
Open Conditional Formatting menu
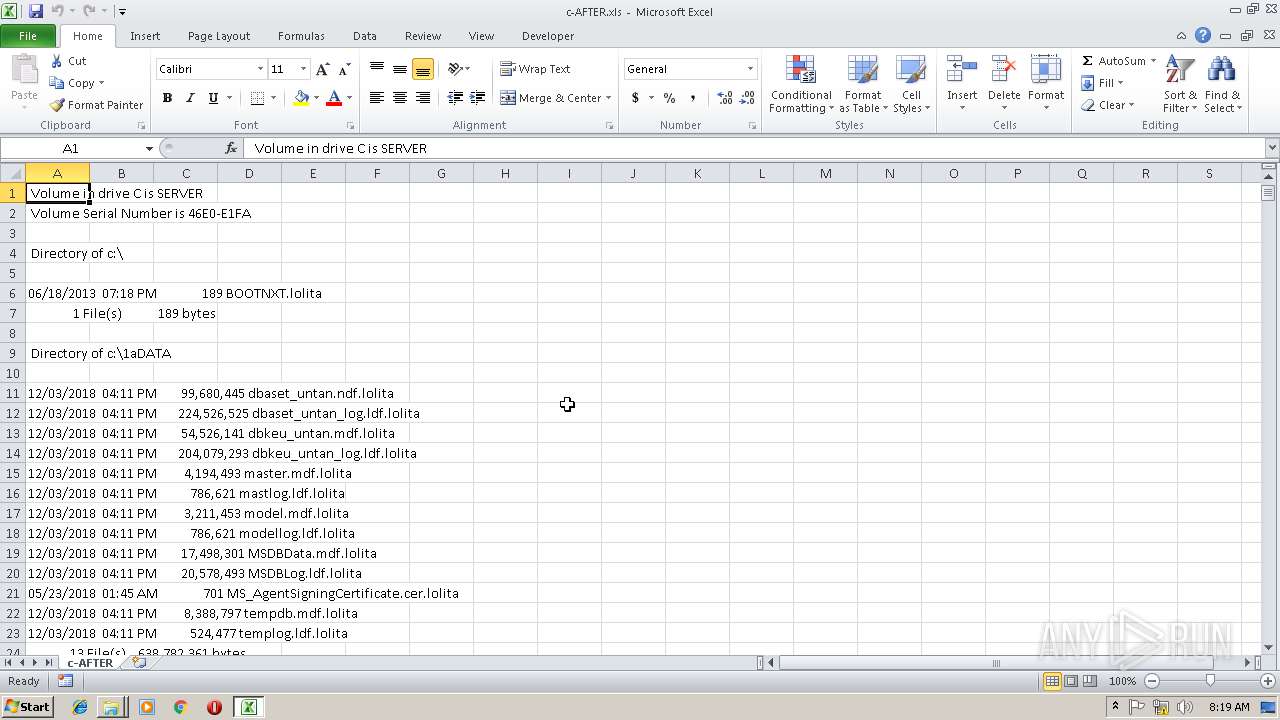click(x=800, y=85)
